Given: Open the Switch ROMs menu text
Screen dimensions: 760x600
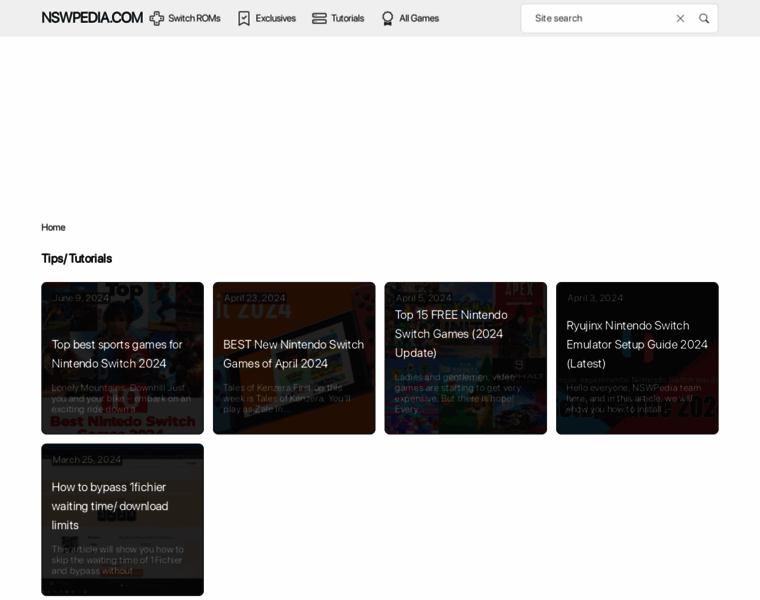Looking at the screenshot, I should (194, 18).
